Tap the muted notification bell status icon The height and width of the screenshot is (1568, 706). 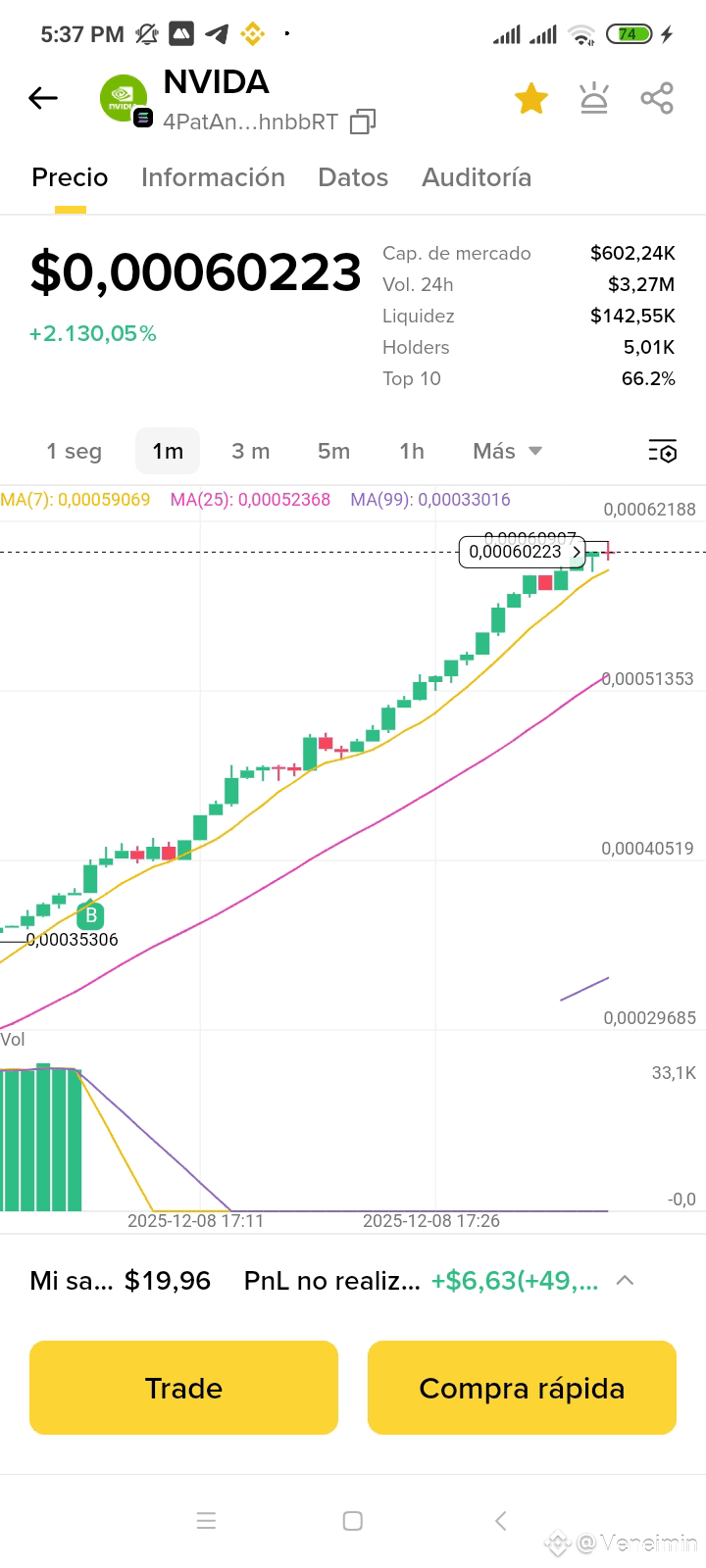(x=147, y=34)
